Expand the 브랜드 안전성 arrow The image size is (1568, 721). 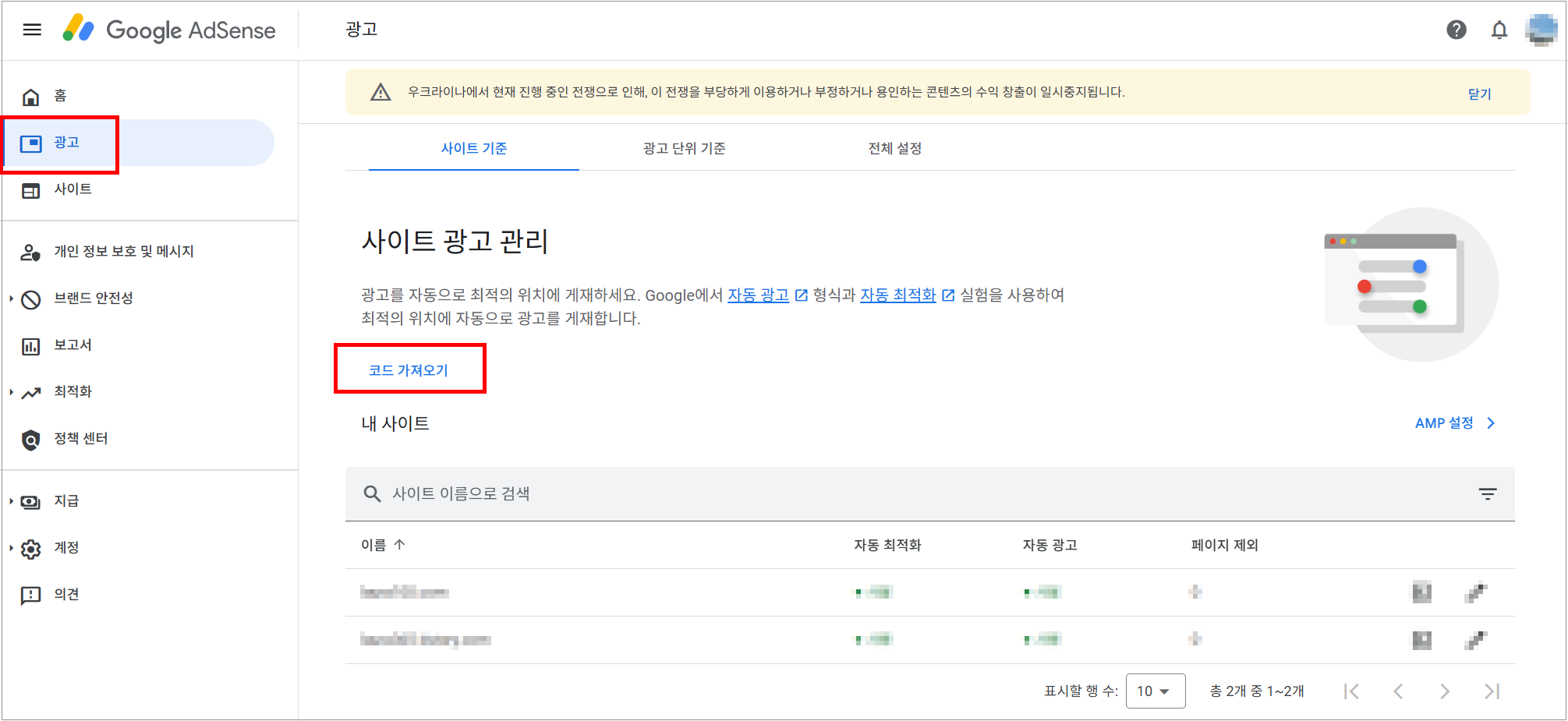click(x=11, y=299)
